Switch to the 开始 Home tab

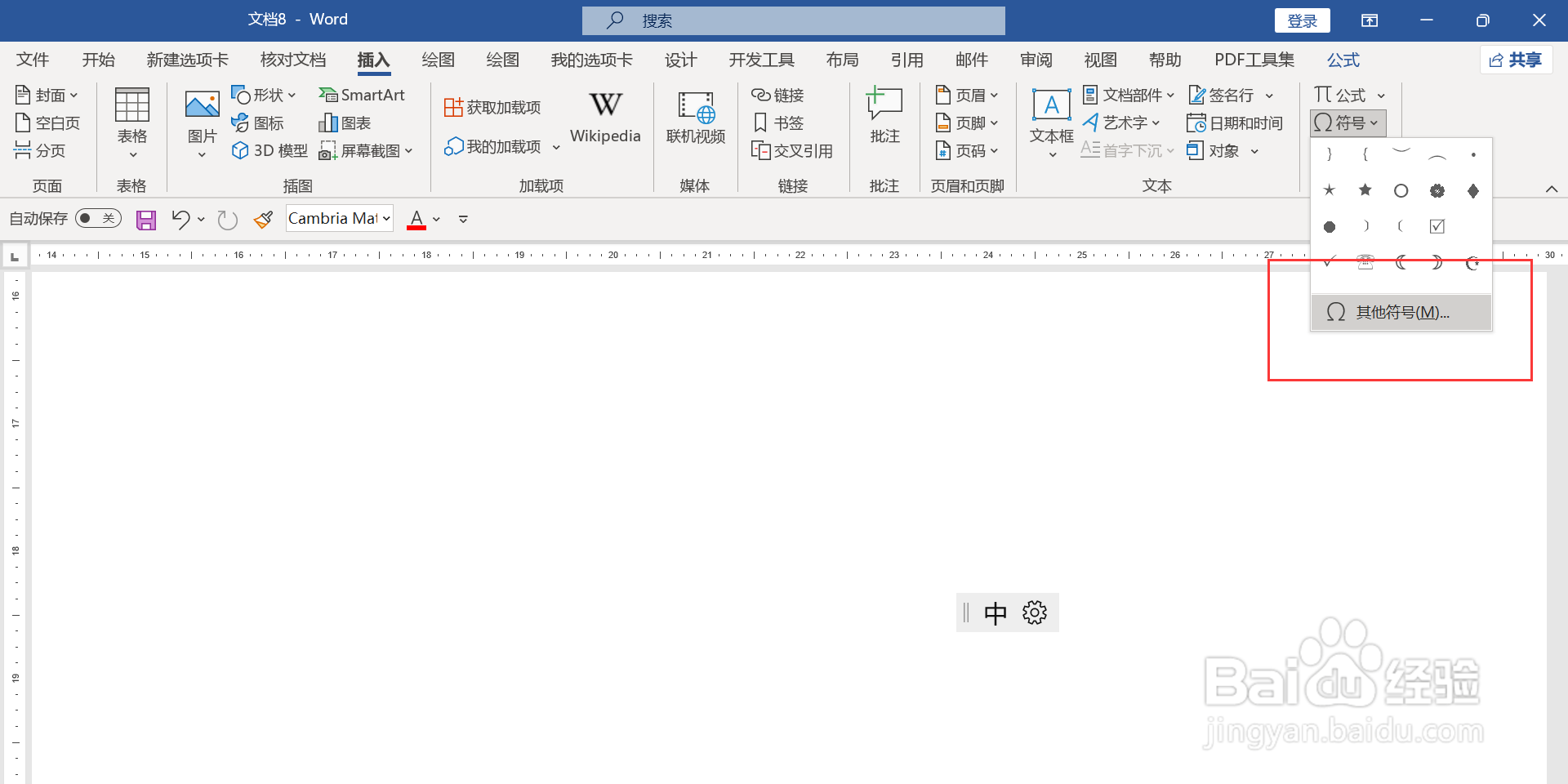click(x=99, y=60)
